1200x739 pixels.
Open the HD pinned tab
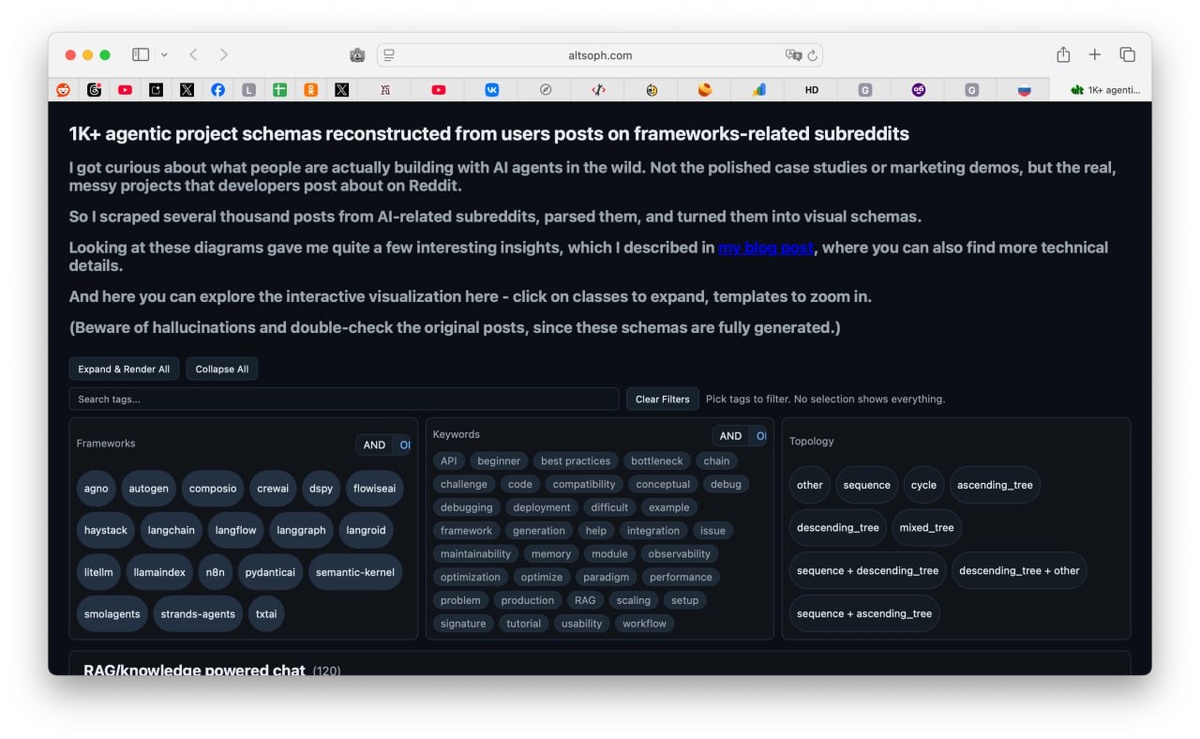click(x=812, y=90)
